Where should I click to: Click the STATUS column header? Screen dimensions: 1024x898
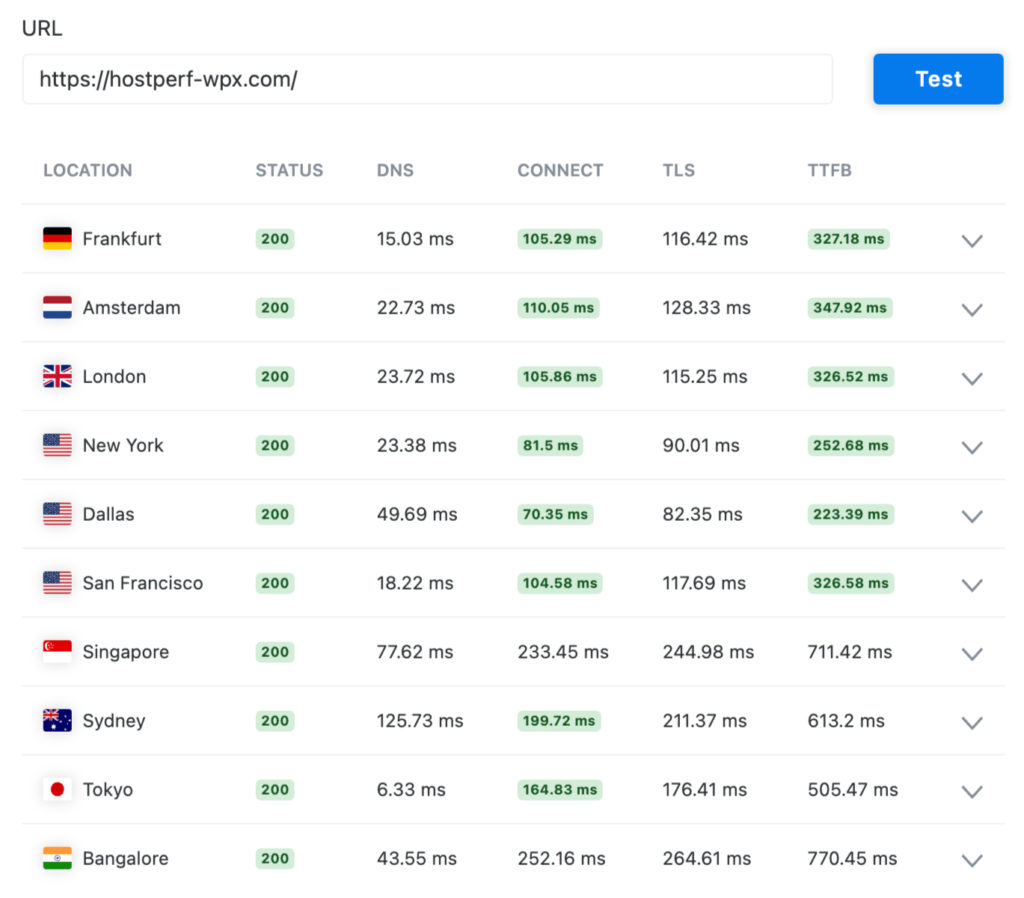(x=289, y=170)
